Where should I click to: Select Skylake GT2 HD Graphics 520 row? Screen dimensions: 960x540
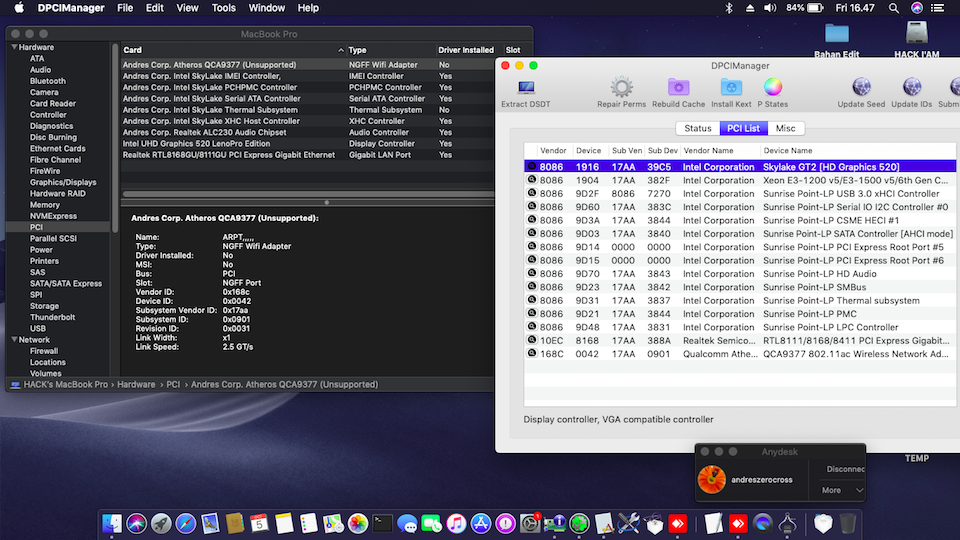pos(740,167)
